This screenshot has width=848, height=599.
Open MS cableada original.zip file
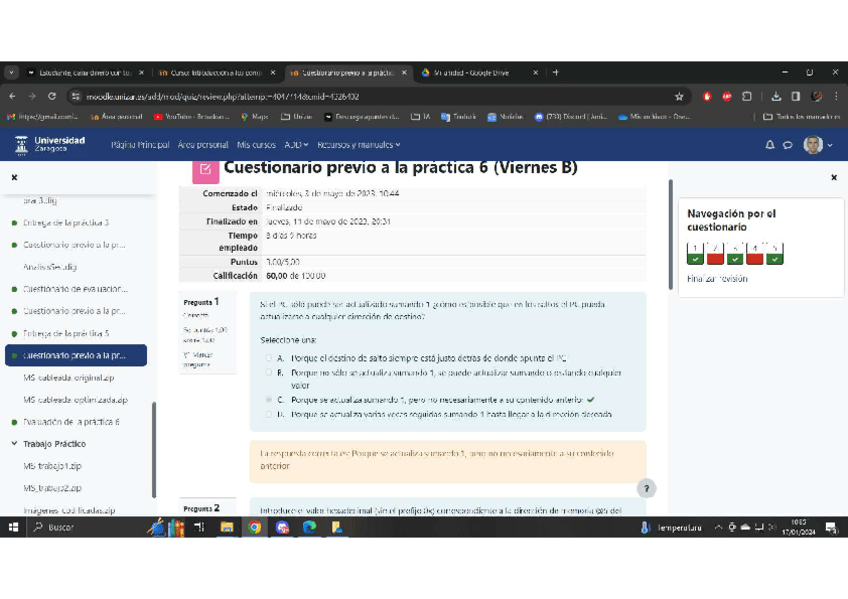click(x=69, y=377)
